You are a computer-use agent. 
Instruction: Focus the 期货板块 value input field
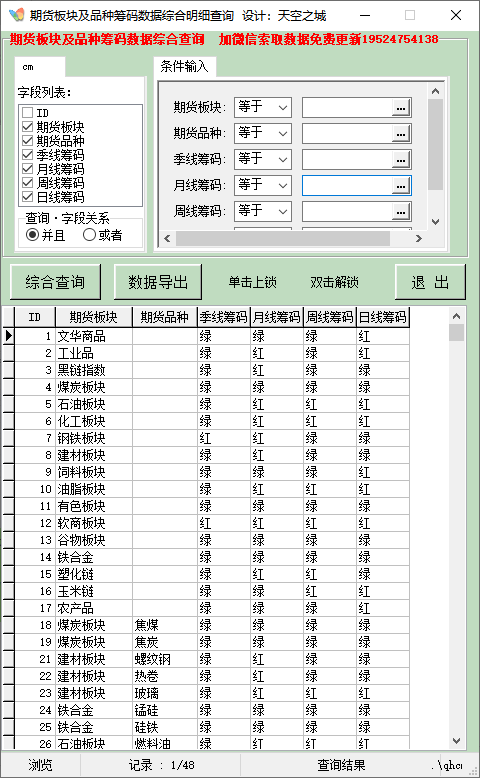[346, 108]
